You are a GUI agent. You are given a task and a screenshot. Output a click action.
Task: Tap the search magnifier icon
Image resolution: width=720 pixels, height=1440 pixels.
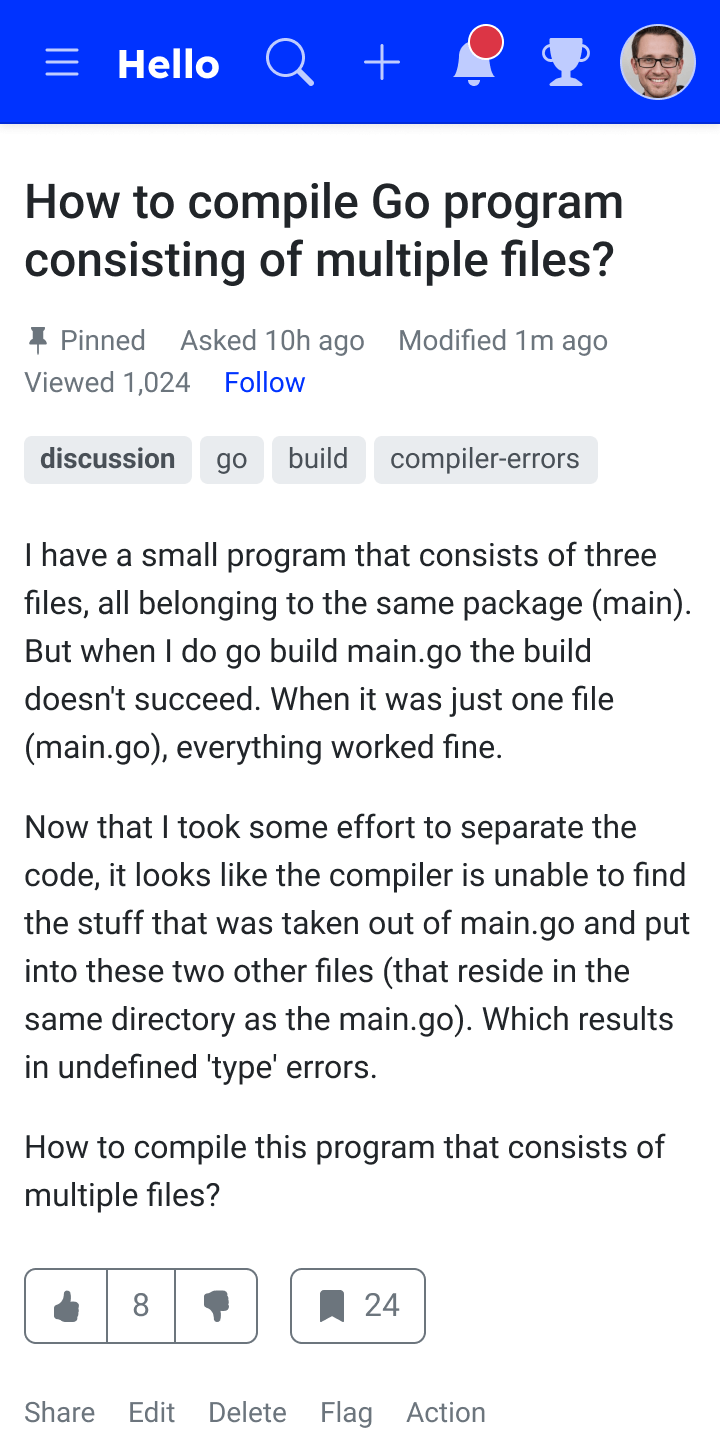pos(290,63)
